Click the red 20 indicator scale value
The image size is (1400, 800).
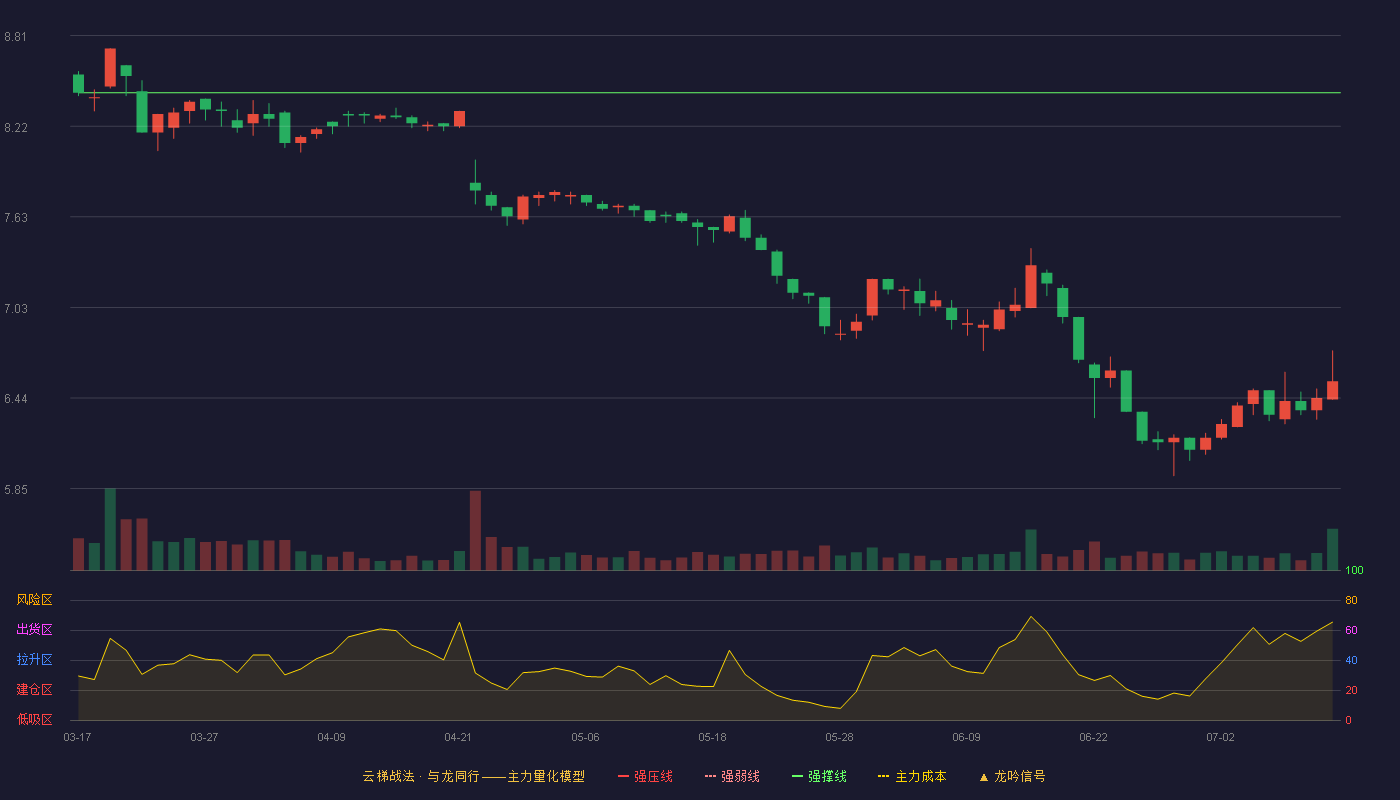tap(1351, 690)
